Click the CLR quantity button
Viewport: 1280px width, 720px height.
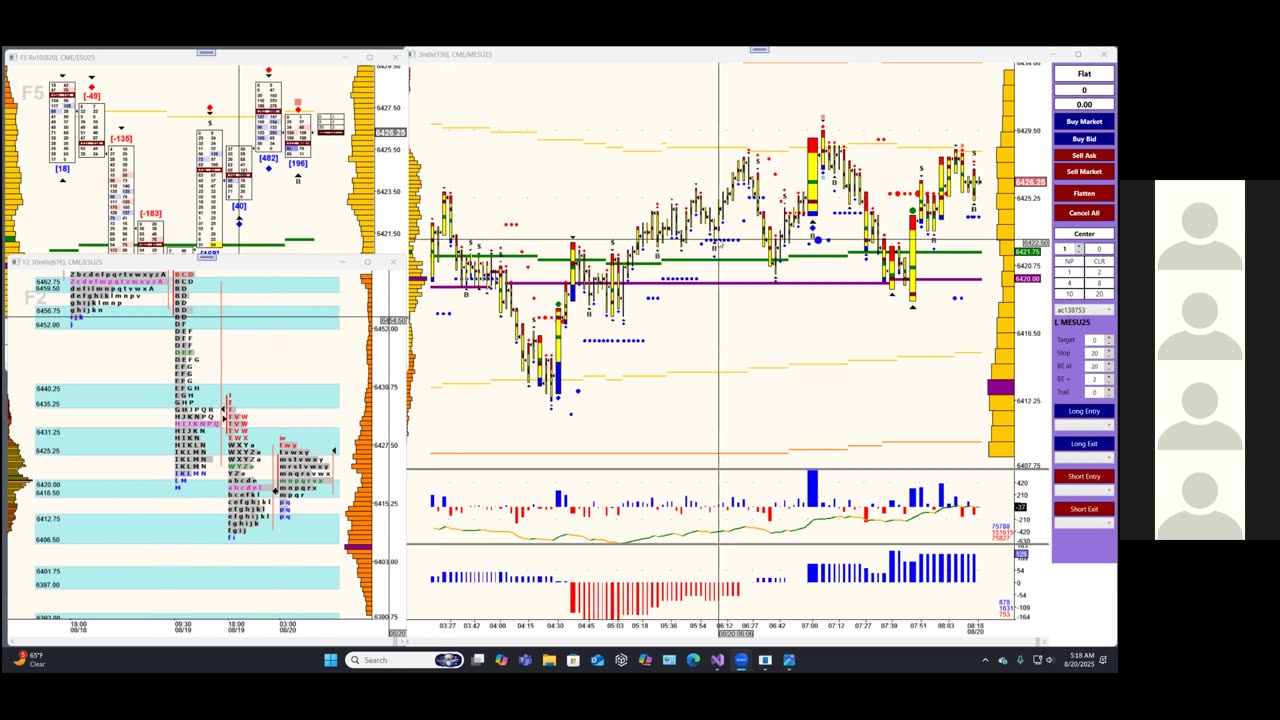1099,261
